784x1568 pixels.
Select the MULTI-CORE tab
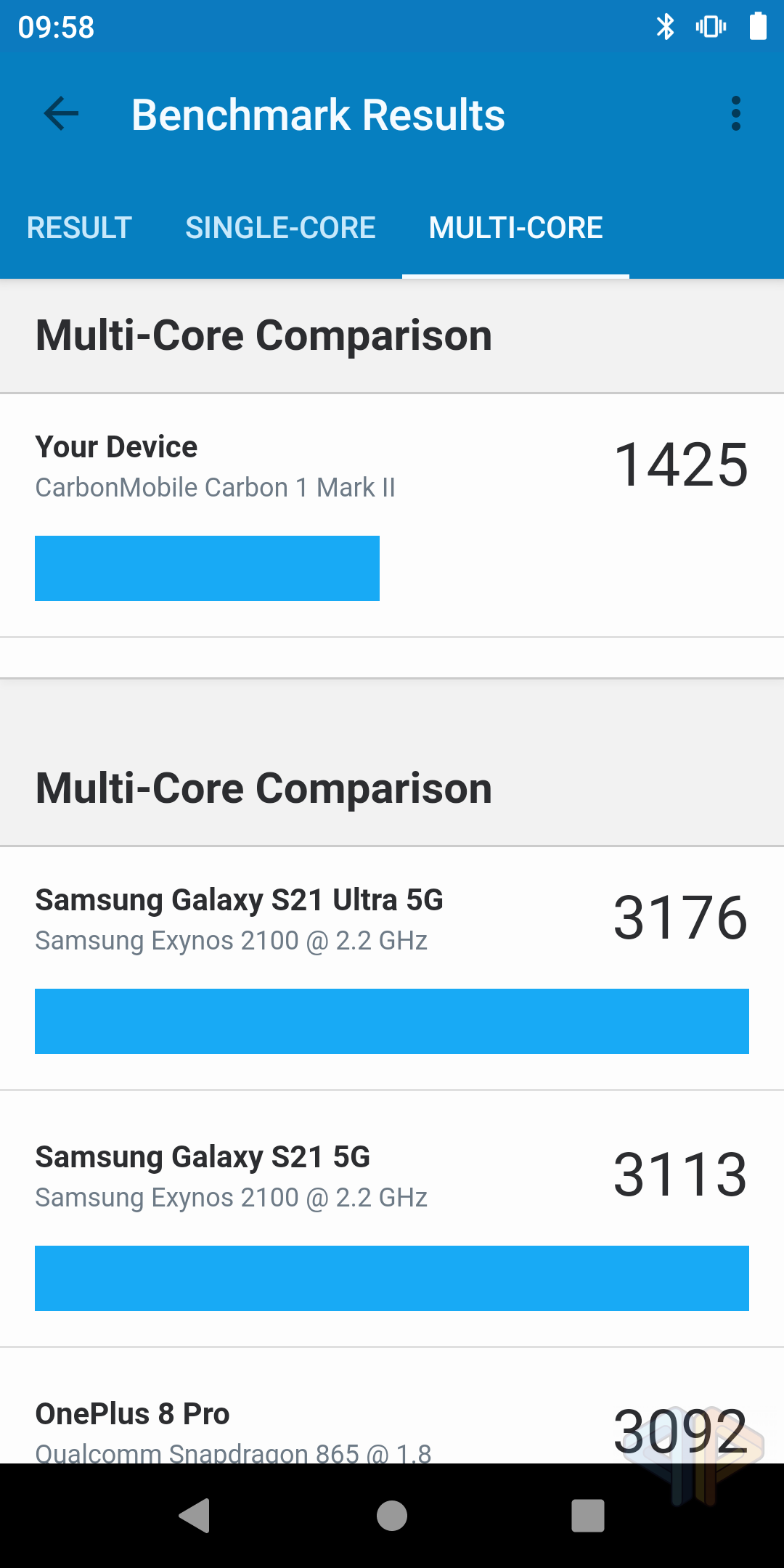pos(515,228)
